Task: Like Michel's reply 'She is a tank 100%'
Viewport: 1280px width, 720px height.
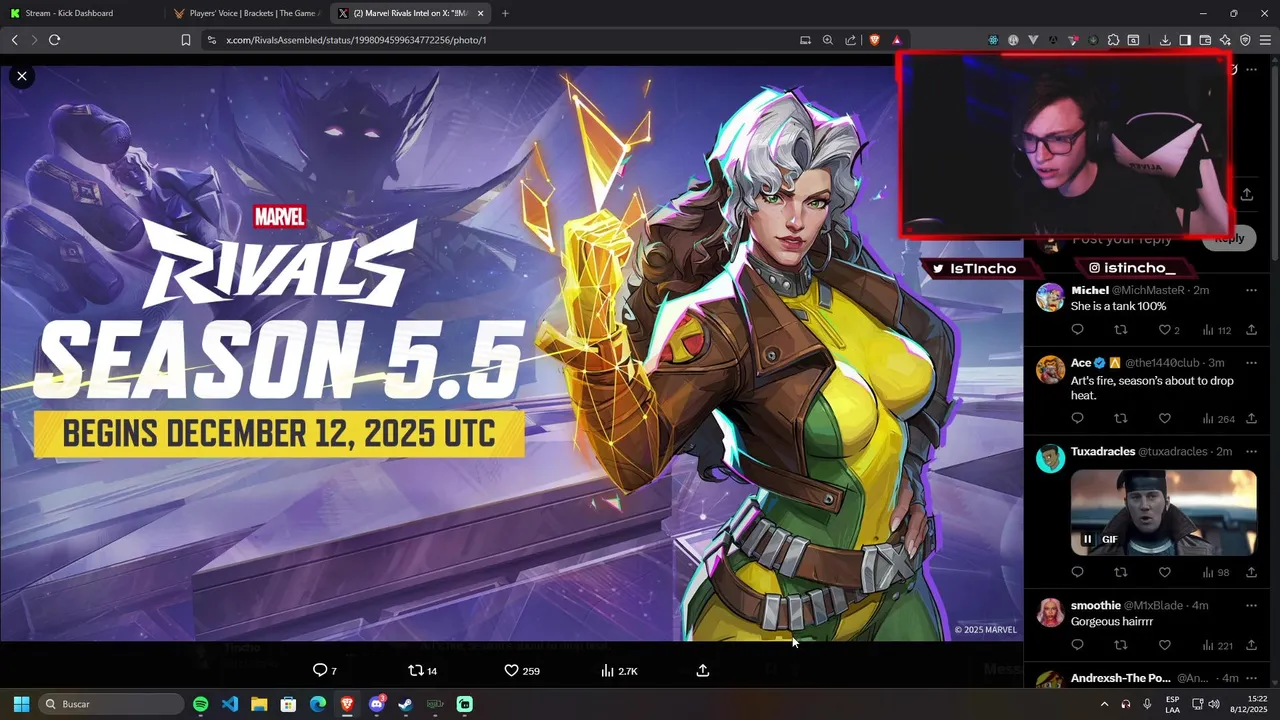Action: pyautogui.click(x=1164, y=330)
